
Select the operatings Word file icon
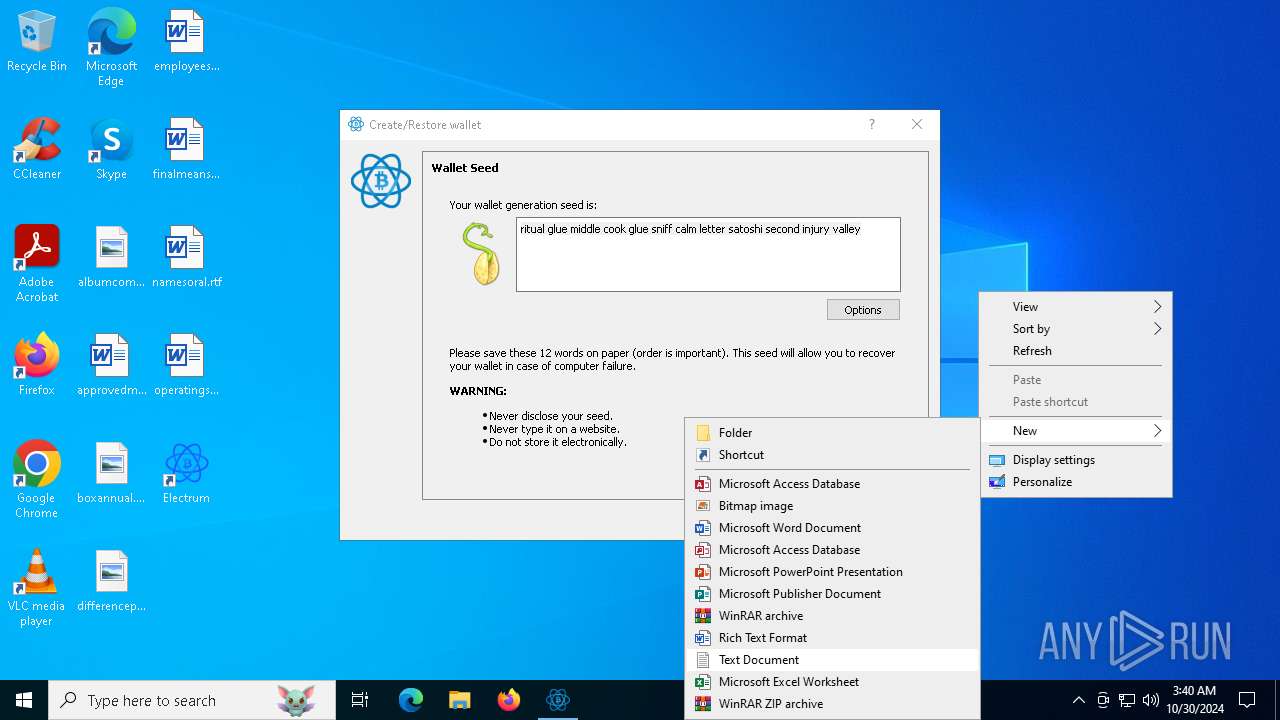tap(186, 365)
